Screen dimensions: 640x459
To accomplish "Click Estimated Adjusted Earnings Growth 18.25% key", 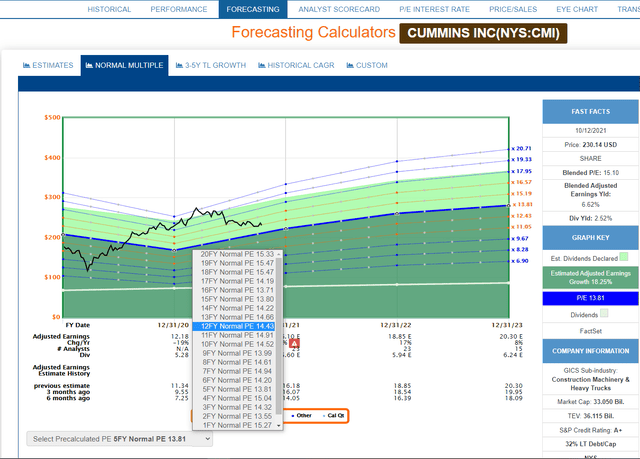I will click(590, 277).
